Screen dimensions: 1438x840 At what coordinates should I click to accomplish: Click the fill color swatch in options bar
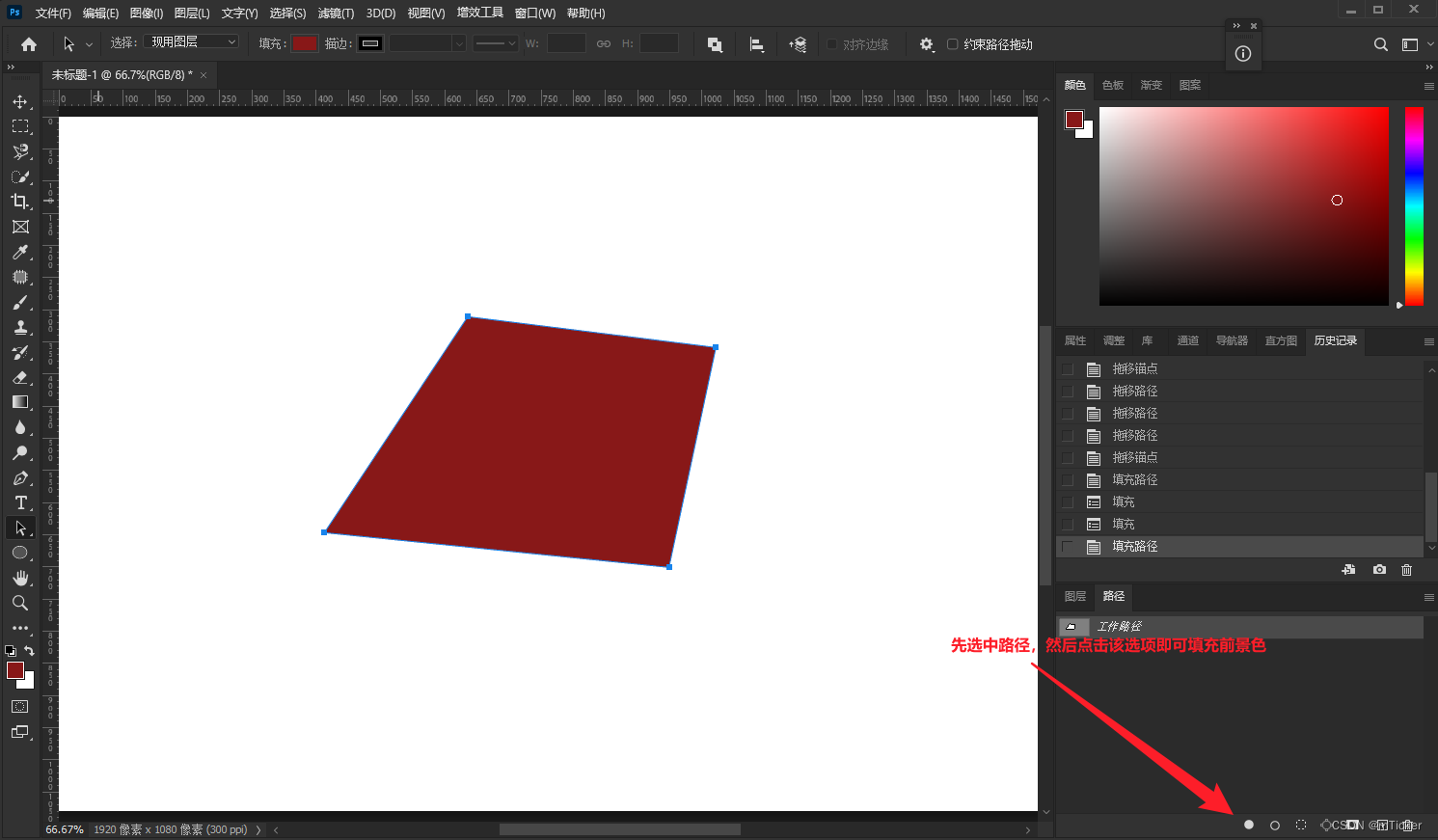click(305, 43)
